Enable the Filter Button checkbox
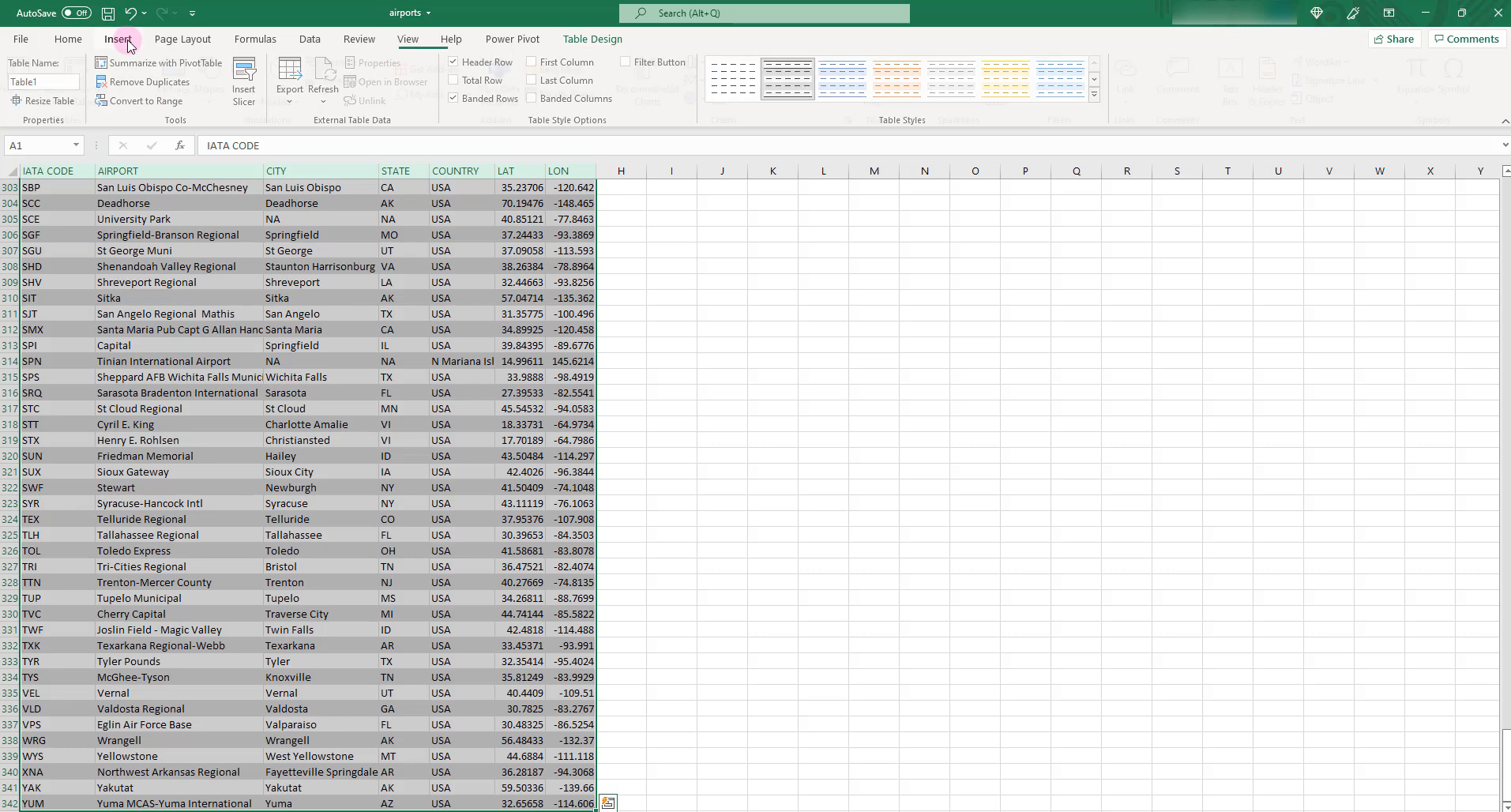Screen dimensions: 1511x812 (x=626, y=62)
